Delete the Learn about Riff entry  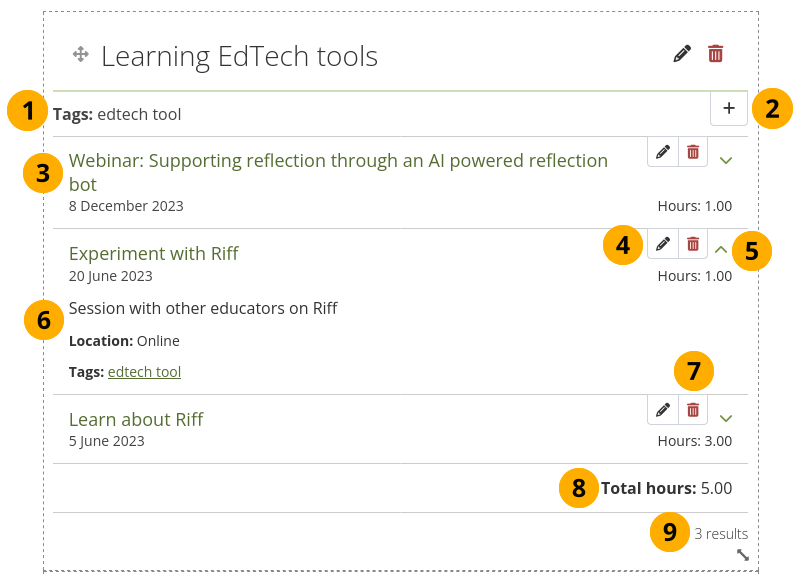pyautogui.click(x=693, y=410)
